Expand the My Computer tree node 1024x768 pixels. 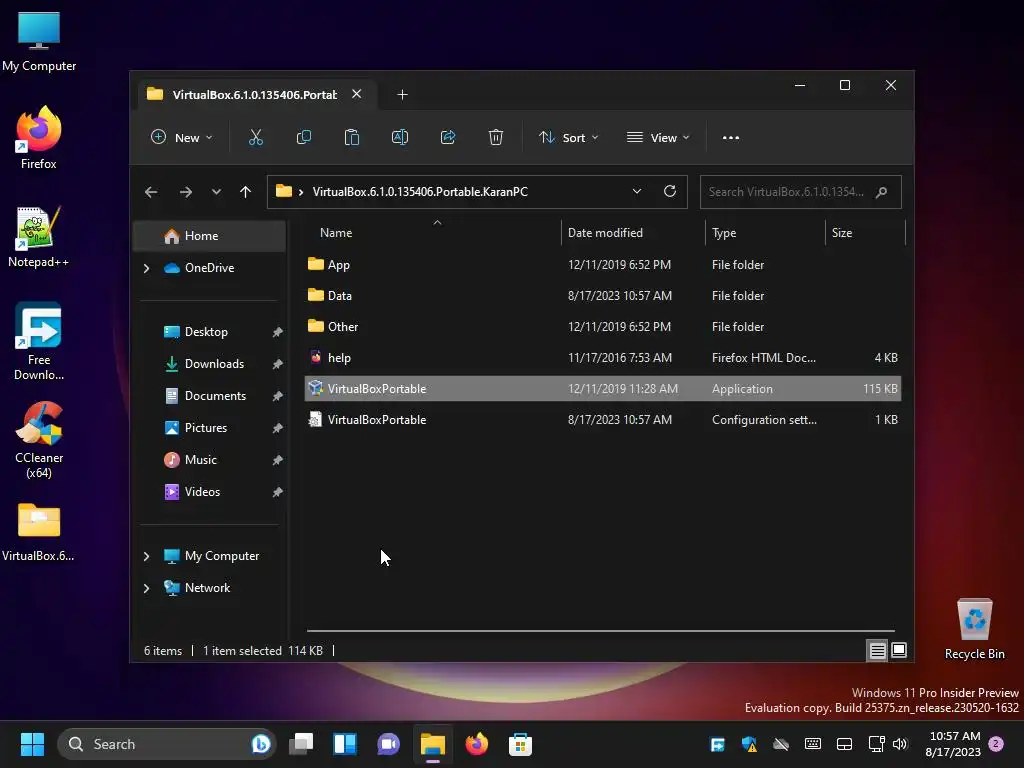coord(146,556)
